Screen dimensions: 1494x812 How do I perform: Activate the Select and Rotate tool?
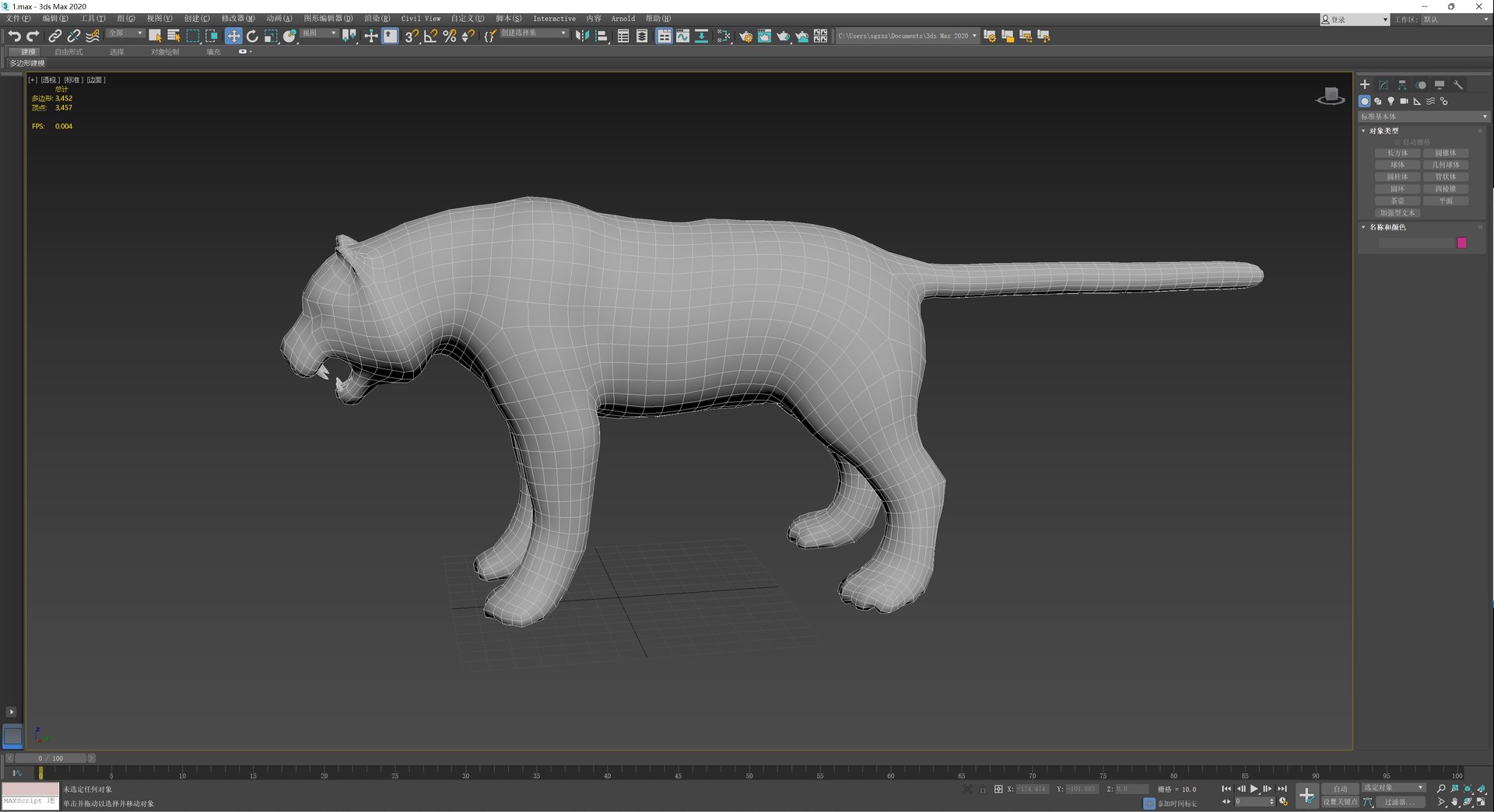[252, 36]
